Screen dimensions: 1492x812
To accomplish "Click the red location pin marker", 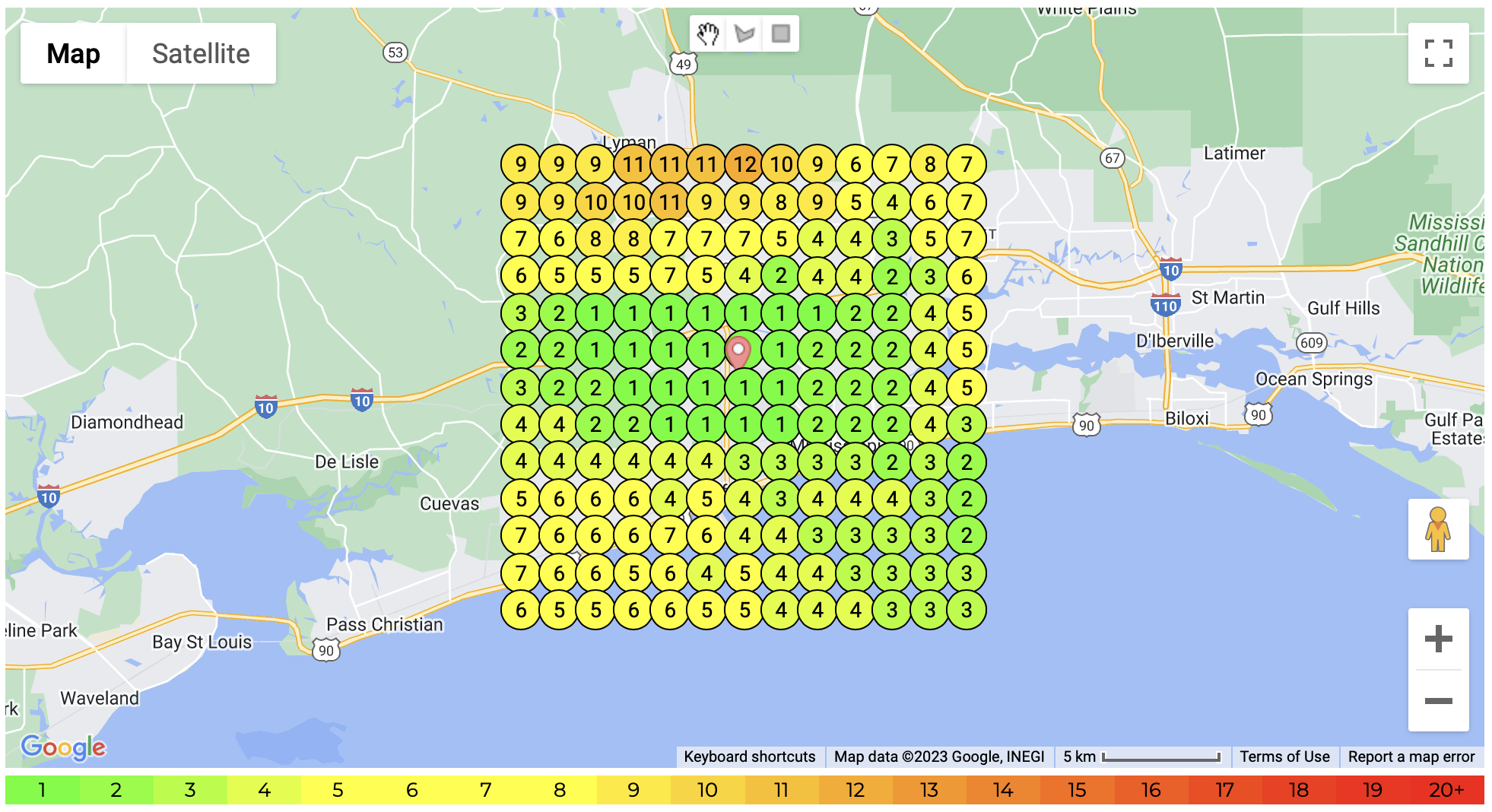I will click(738, 351).
